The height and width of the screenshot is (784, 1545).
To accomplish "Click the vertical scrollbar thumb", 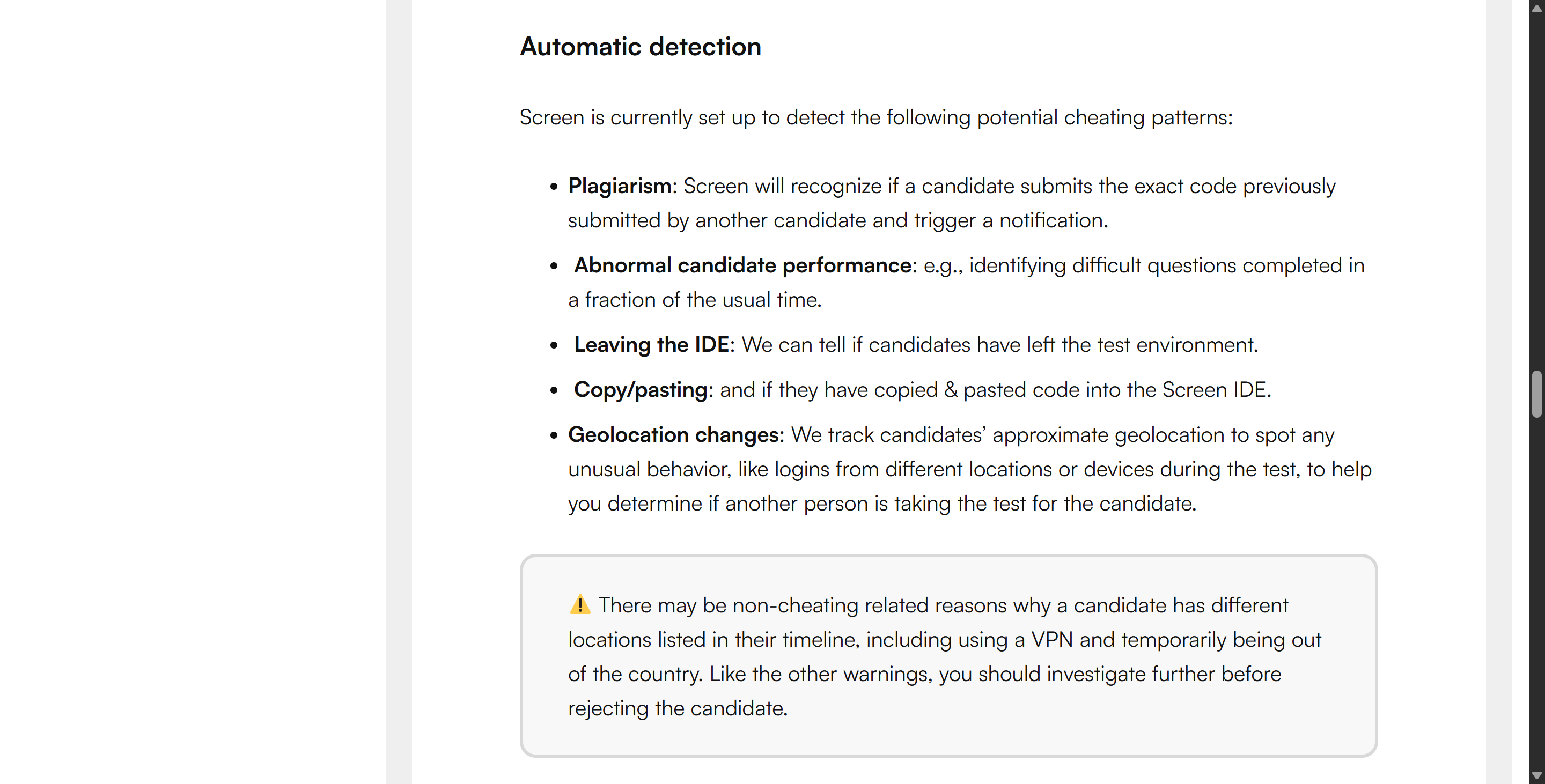I will point(1536,394).
